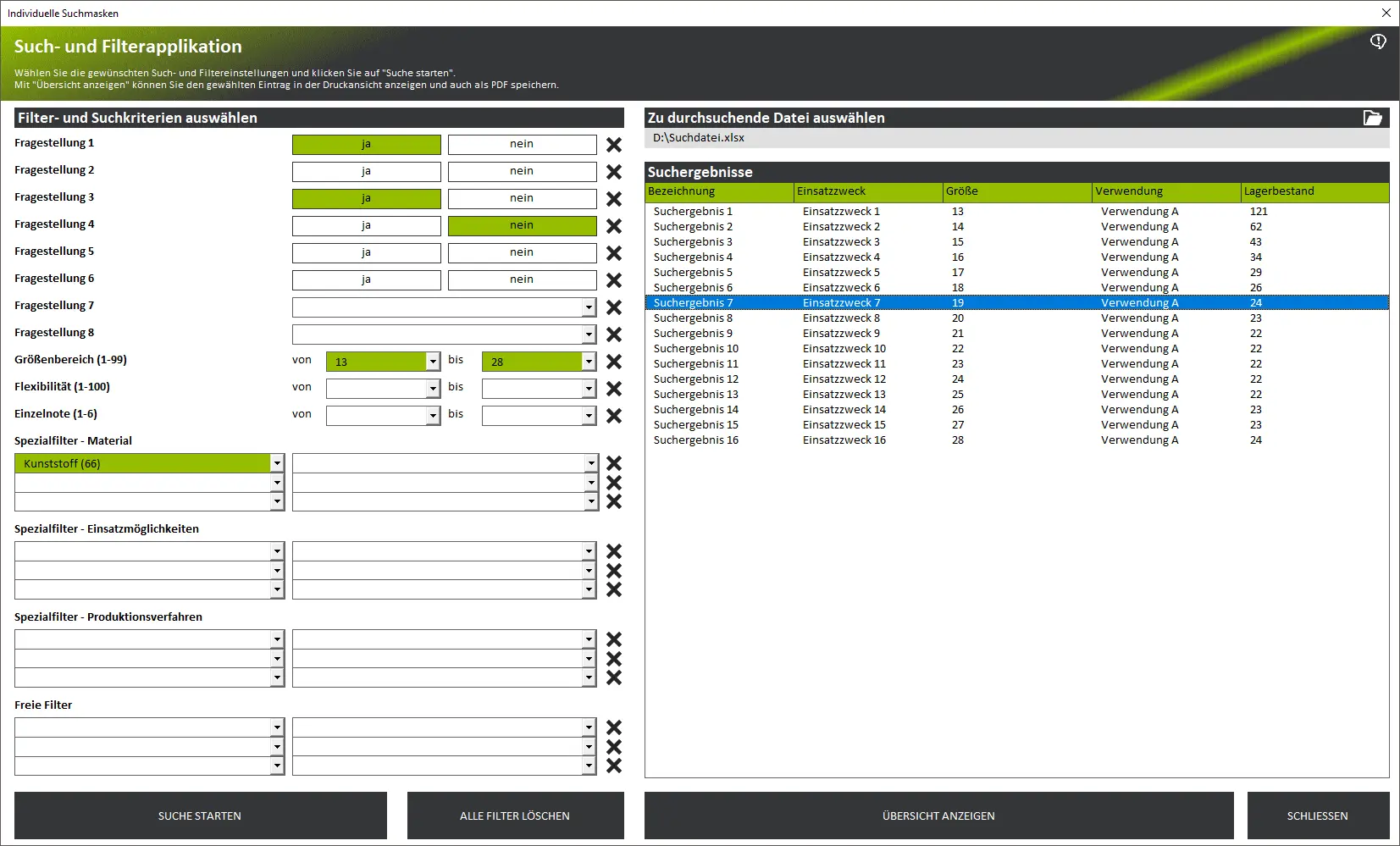Clear the Größenbereich range with X icon

614,362
